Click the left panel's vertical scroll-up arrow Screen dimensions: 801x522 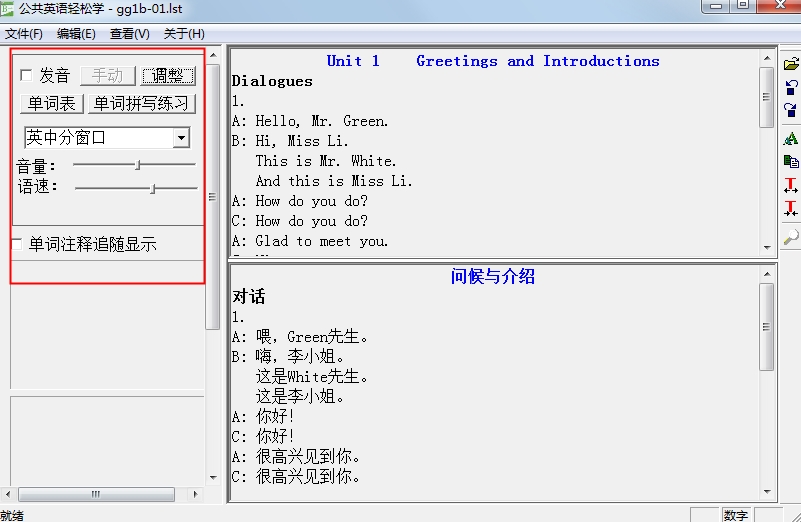pyautogui.click(x=213, y=55)
